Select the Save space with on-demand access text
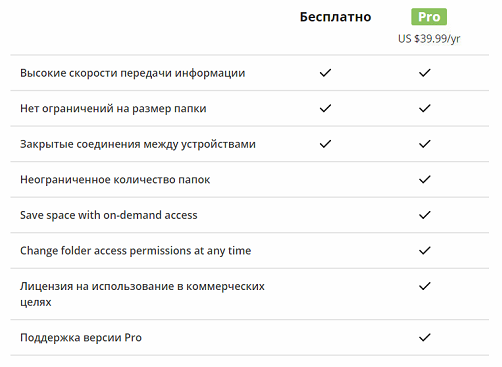 point(109,215)
